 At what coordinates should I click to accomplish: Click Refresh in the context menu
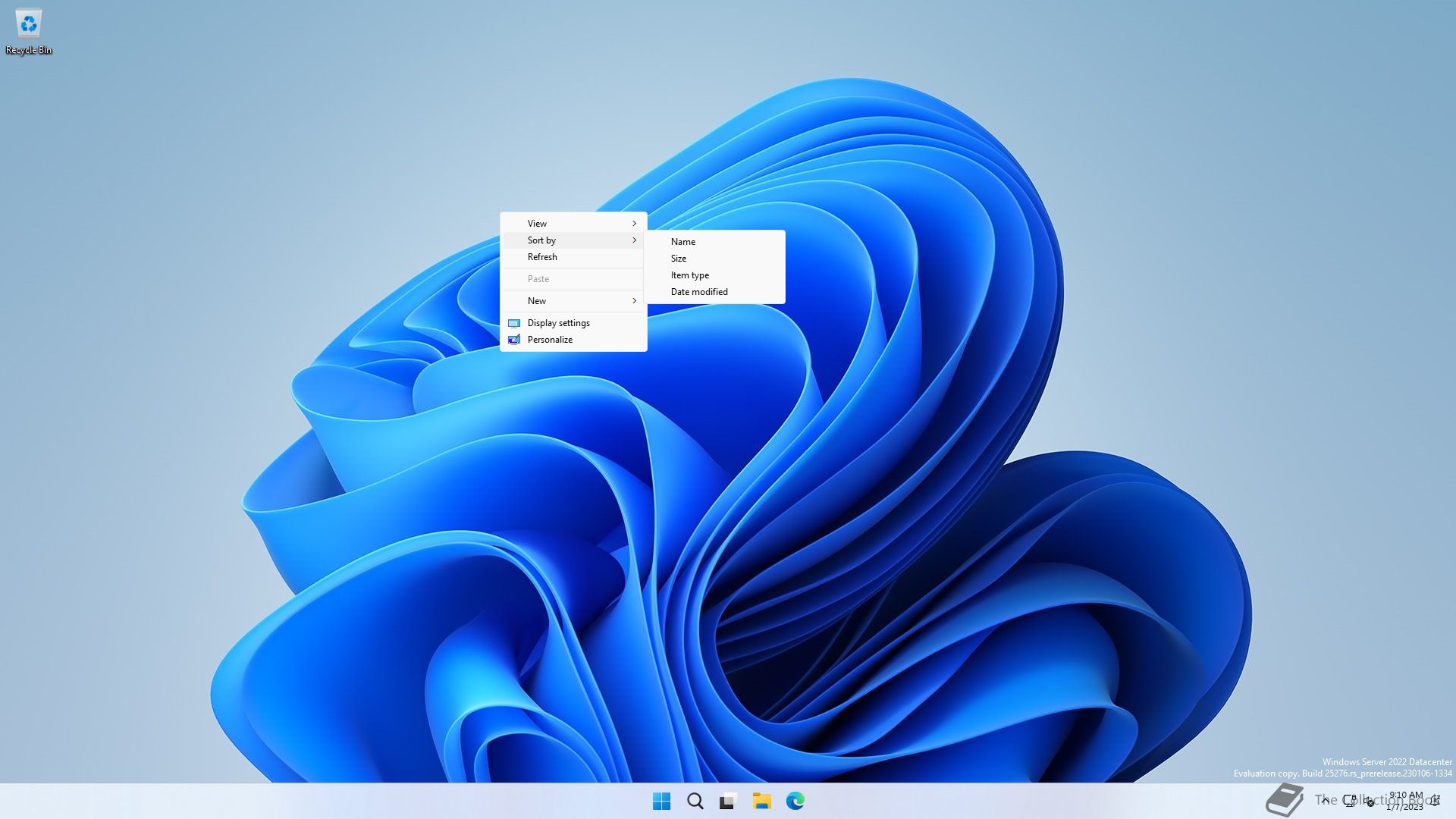point(542,257)
